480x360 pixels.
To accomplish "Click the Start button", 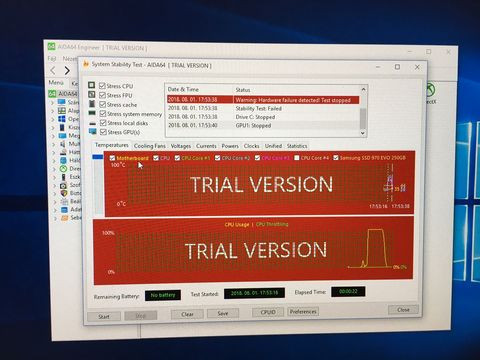I will [x=104, y=316].
